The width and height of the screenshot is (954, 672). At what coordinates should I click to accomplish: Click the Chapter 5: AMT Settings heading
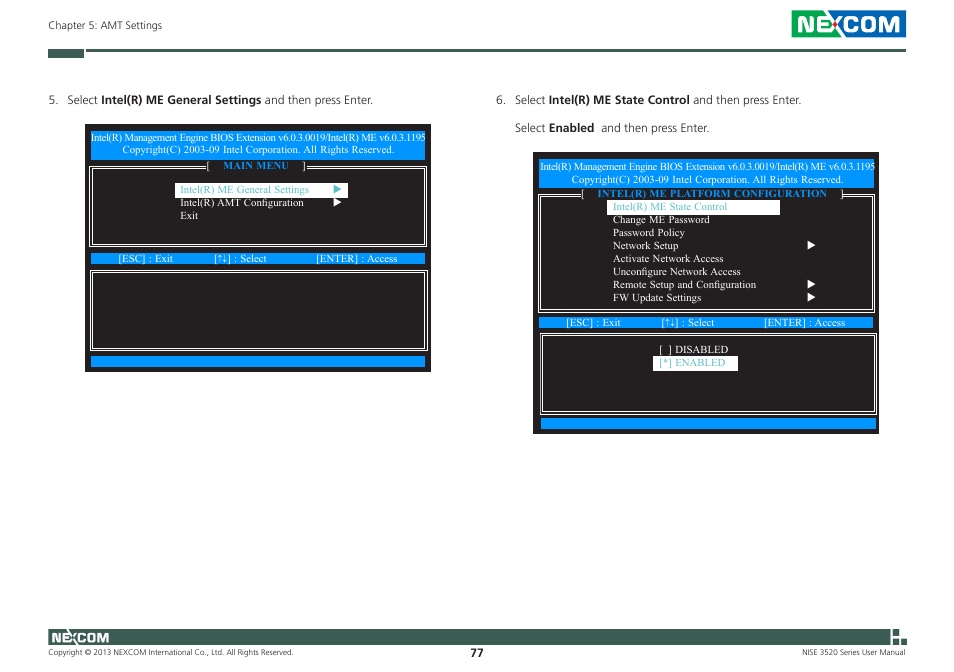coord(105,25)
